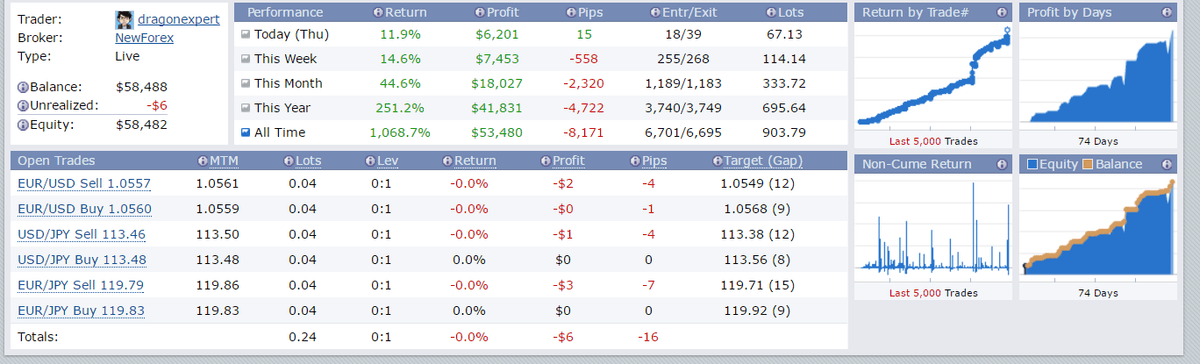Open the dragonexpert trader profile link
This screenshot has width=1200, height=364.
(178, 20)
